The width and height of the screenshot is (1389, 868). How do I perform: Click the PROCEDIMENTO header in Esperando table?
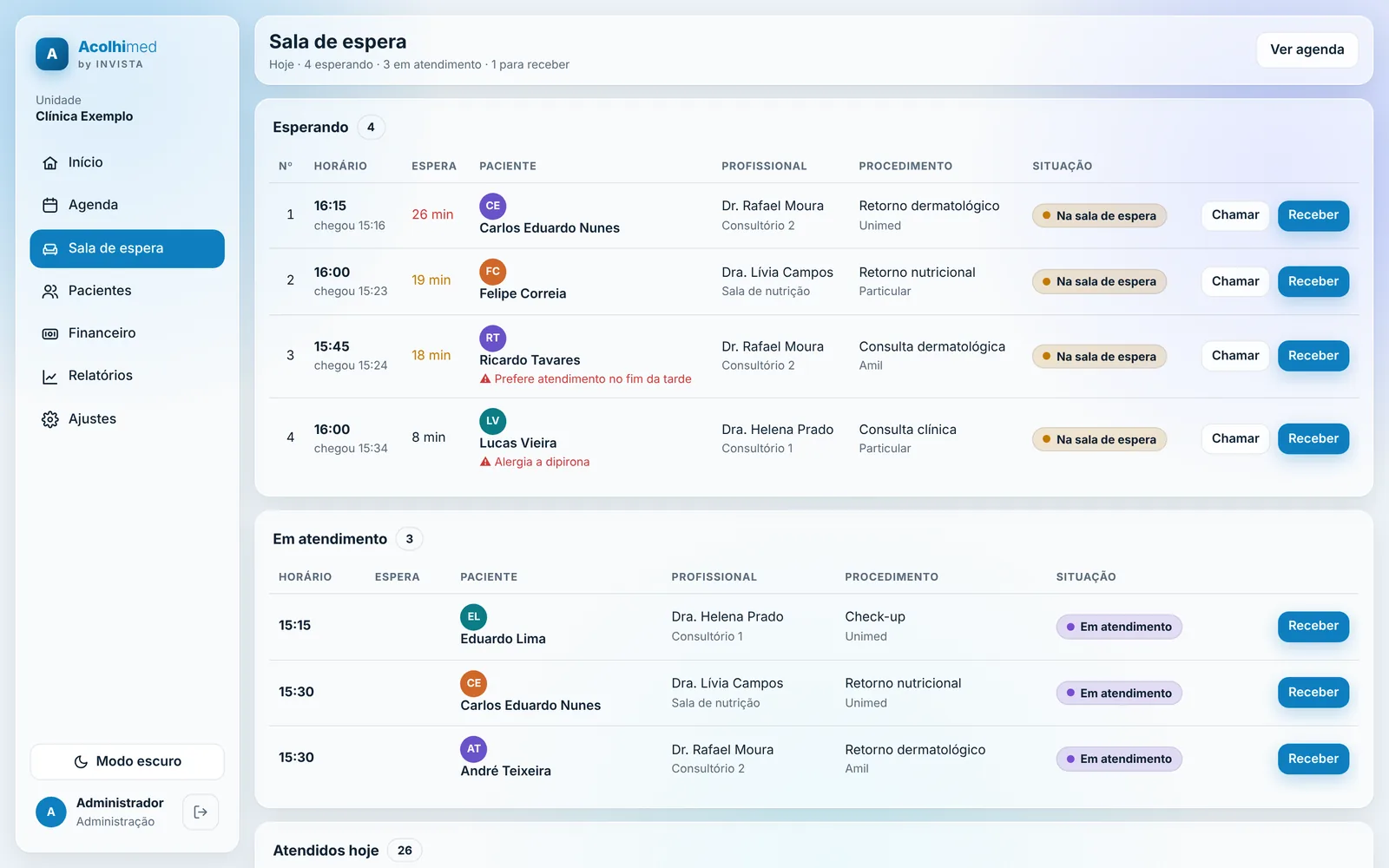pyautogui.click(x=905, y=166)
